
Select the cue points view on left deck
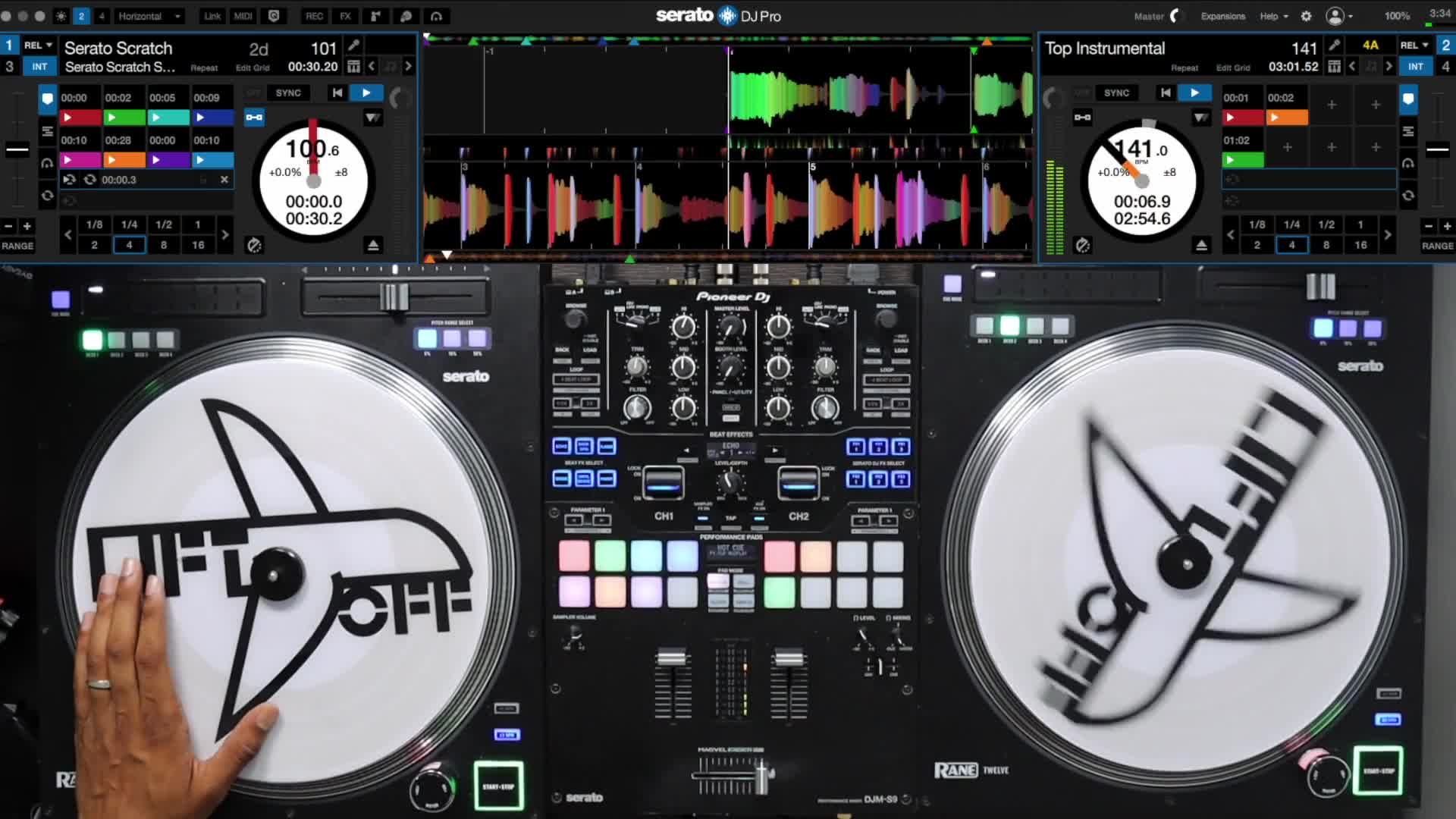47,99
